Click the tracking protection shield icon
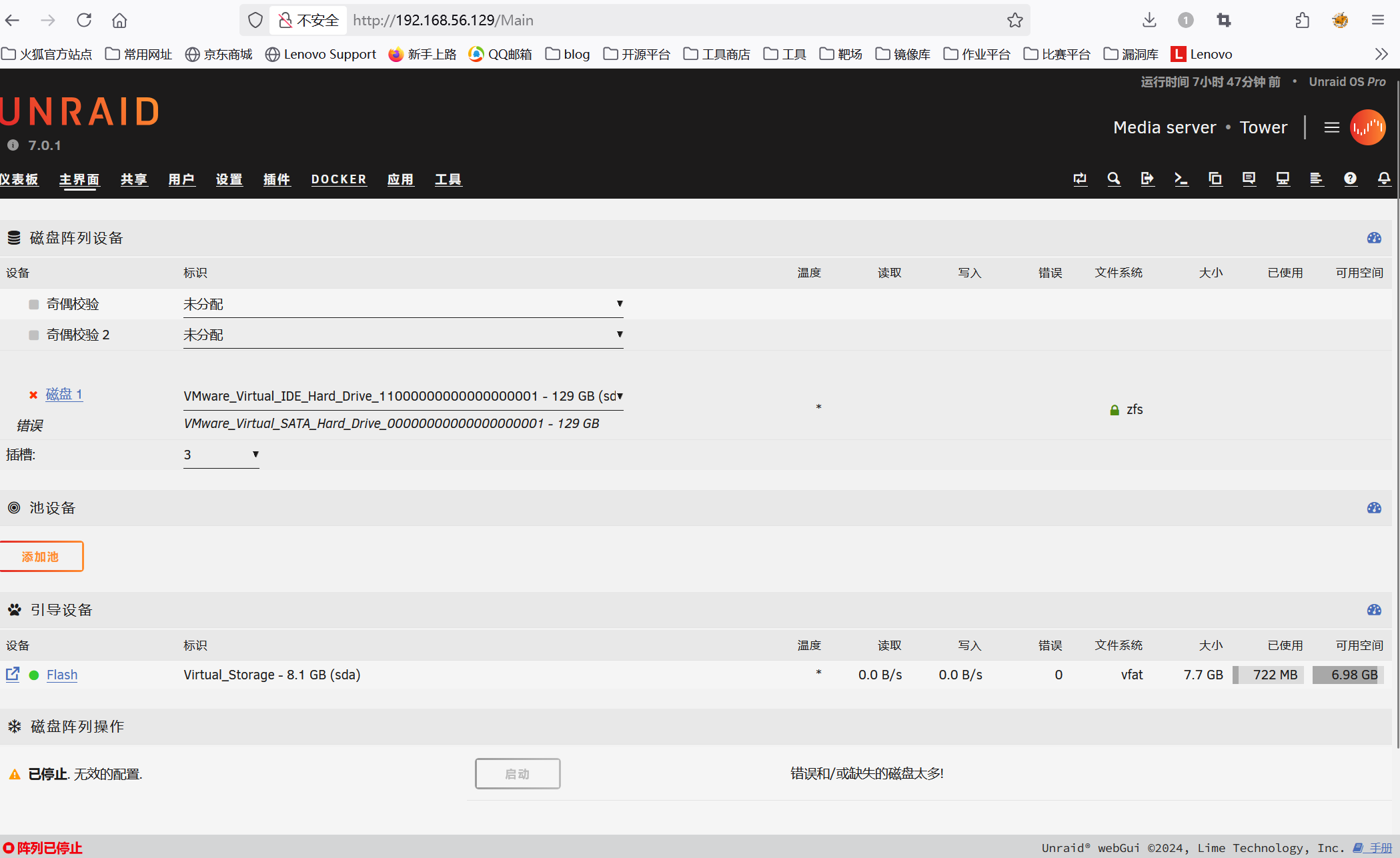 point(255,20)
